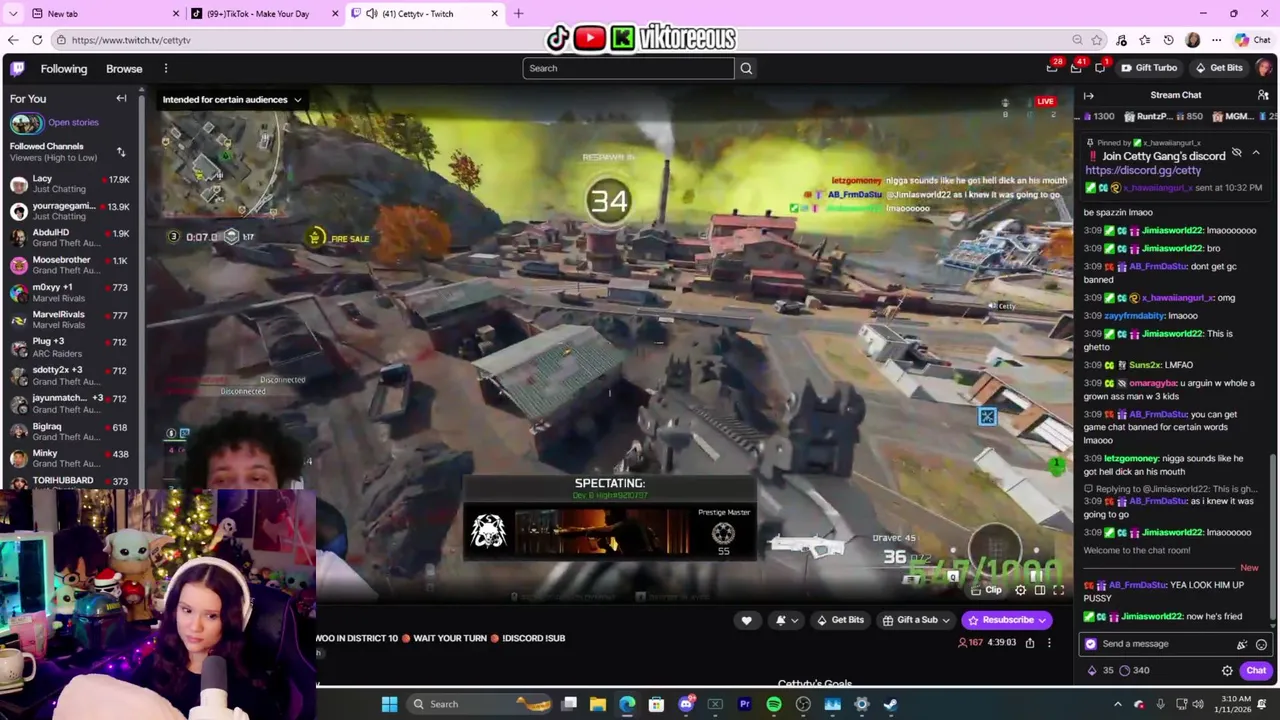The image size is (1280, 720).
Task: Open emote picker in chat box
Action: [1261, 645]
